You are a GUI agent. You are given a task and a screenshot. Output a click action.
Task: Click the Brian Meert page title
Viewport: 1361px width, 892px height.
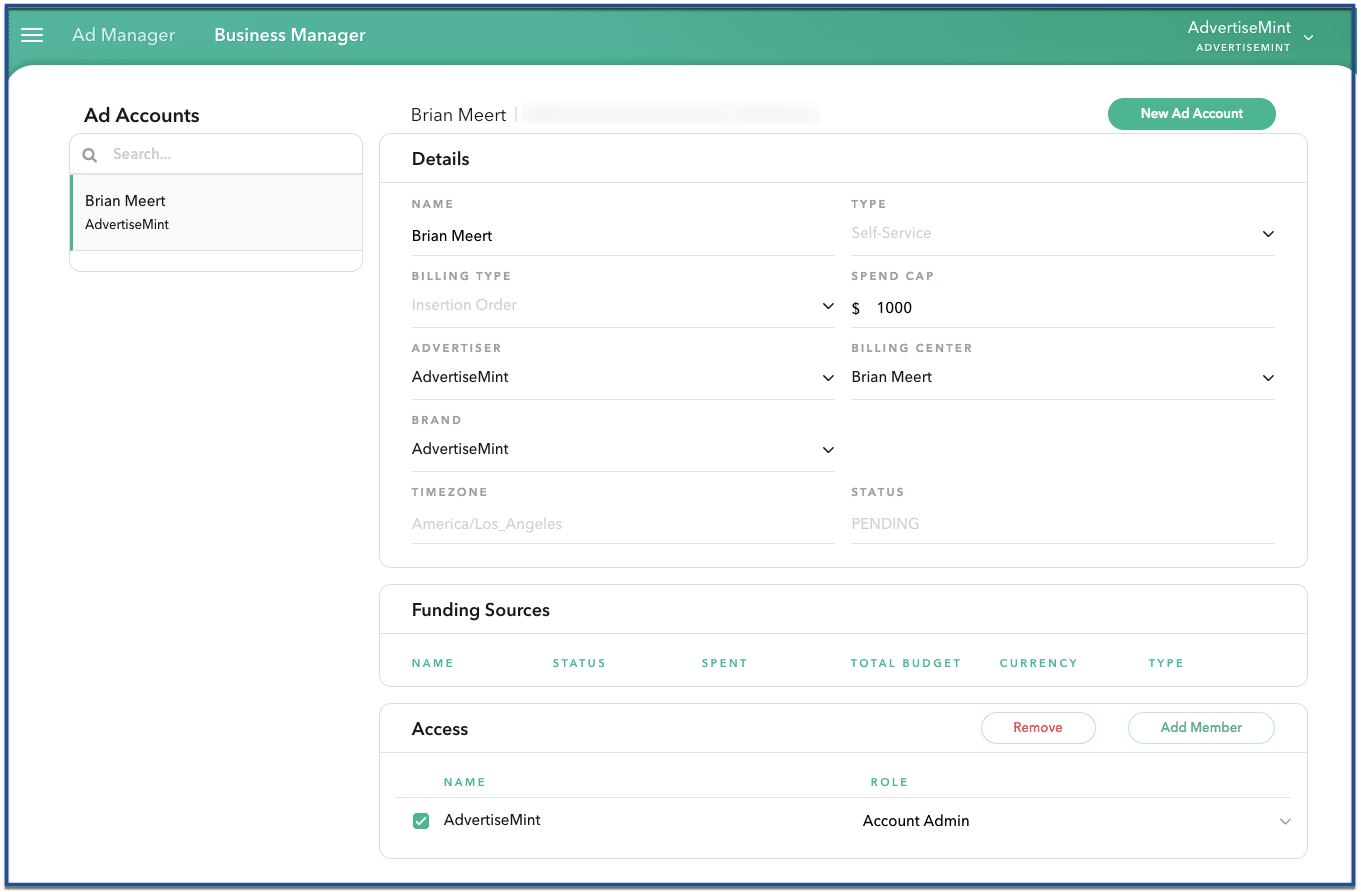click(459, 115)
